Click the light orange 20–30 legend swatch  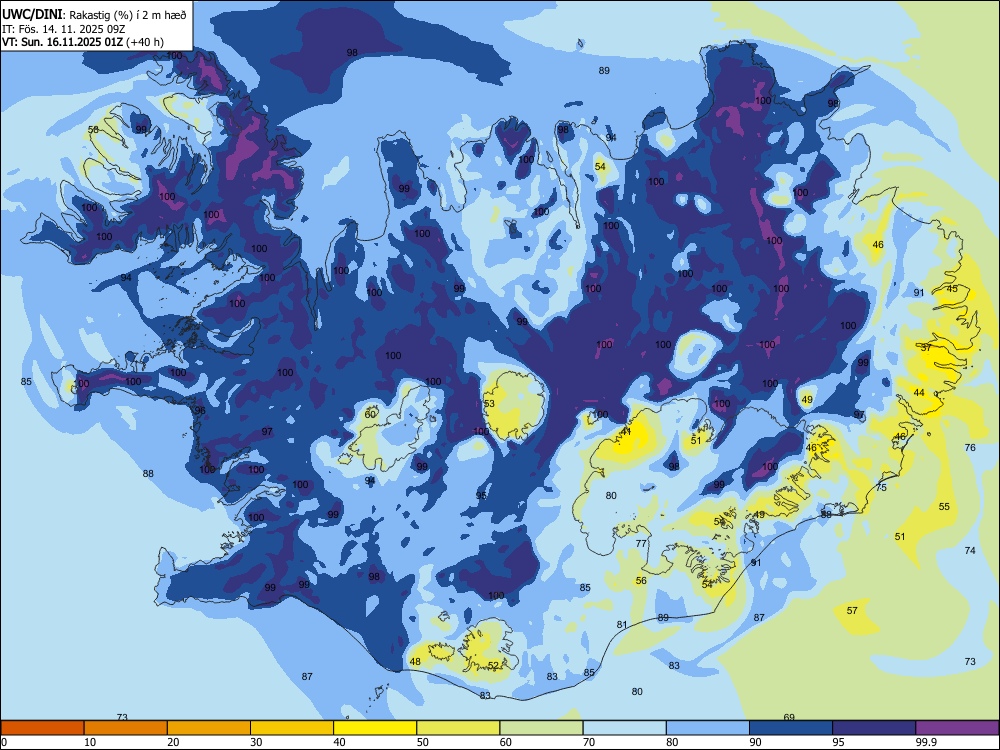point(209,728)
